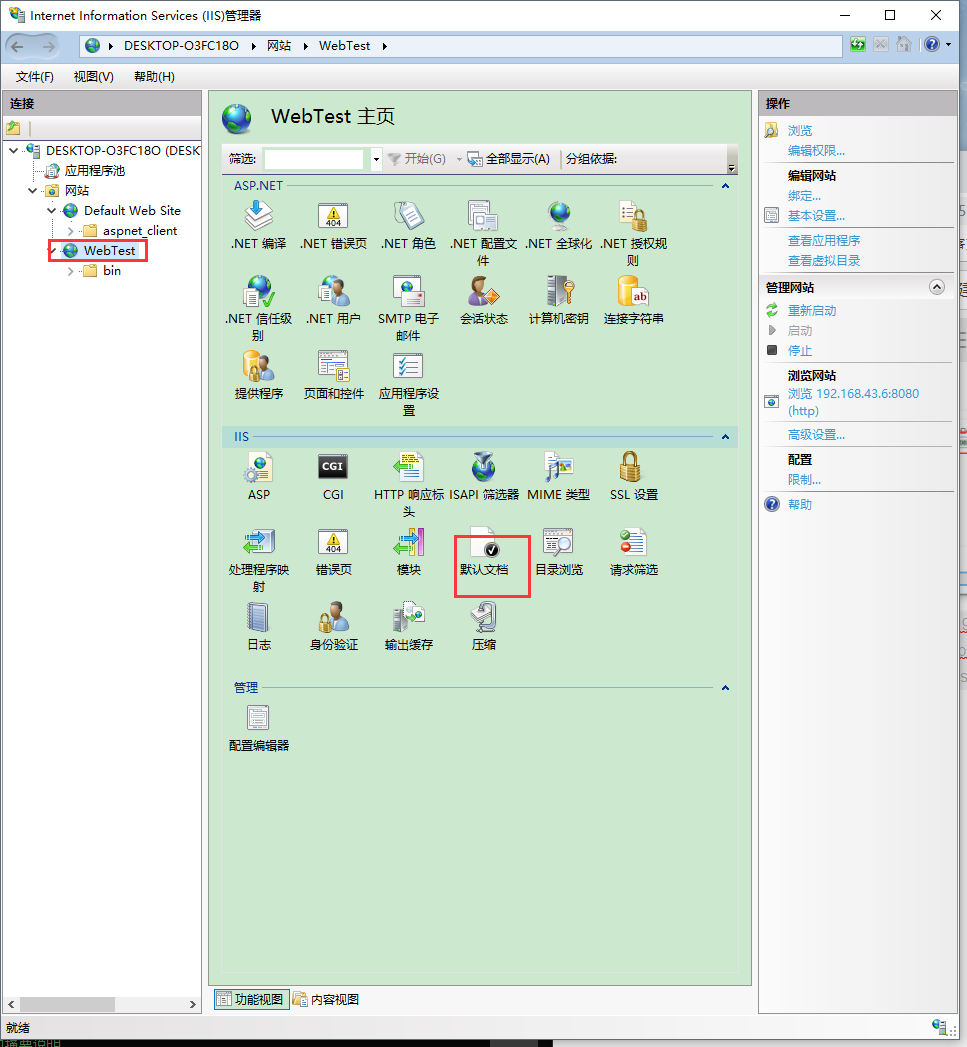
Task: Open the .NET 全球化 feature
Action: point(558,226)
